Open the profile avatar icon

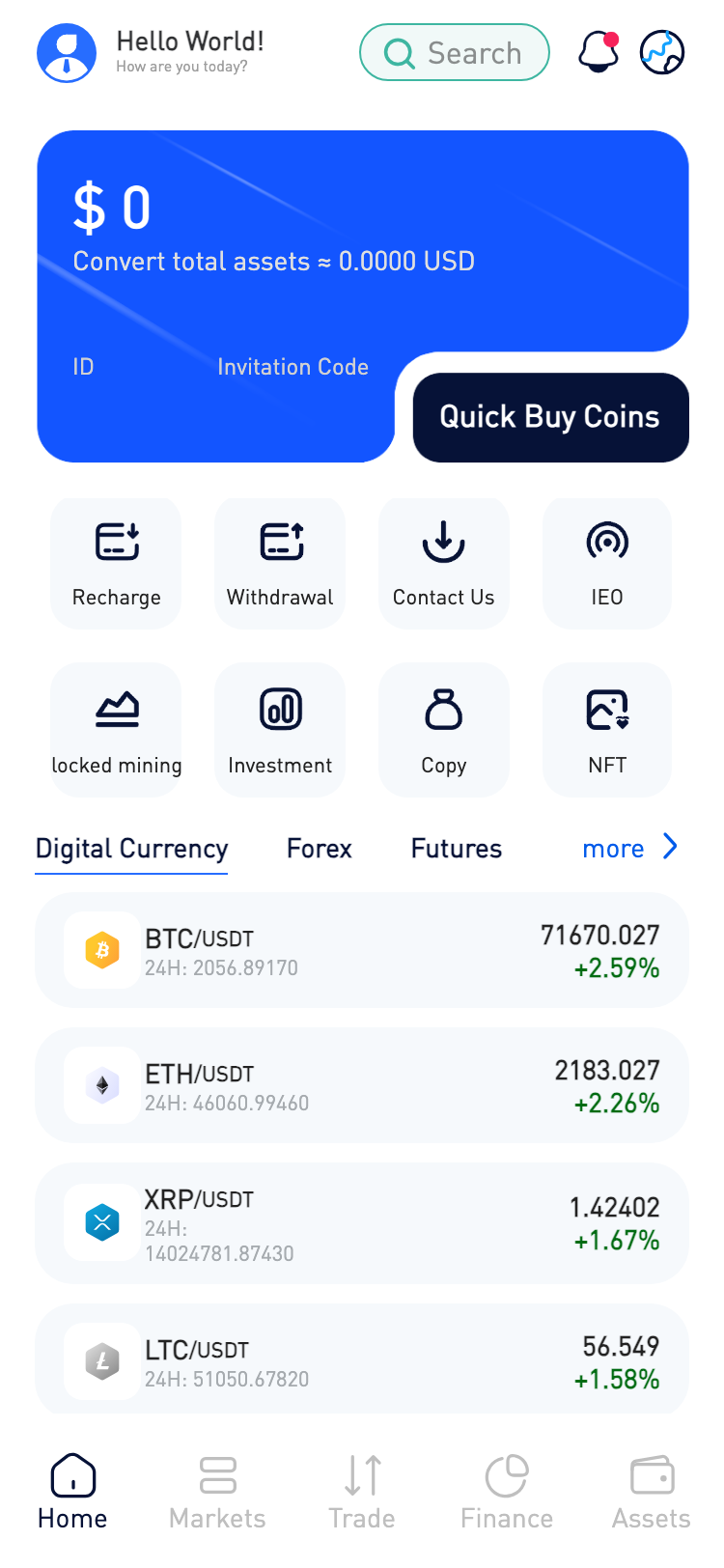click(x=67, y=52)
